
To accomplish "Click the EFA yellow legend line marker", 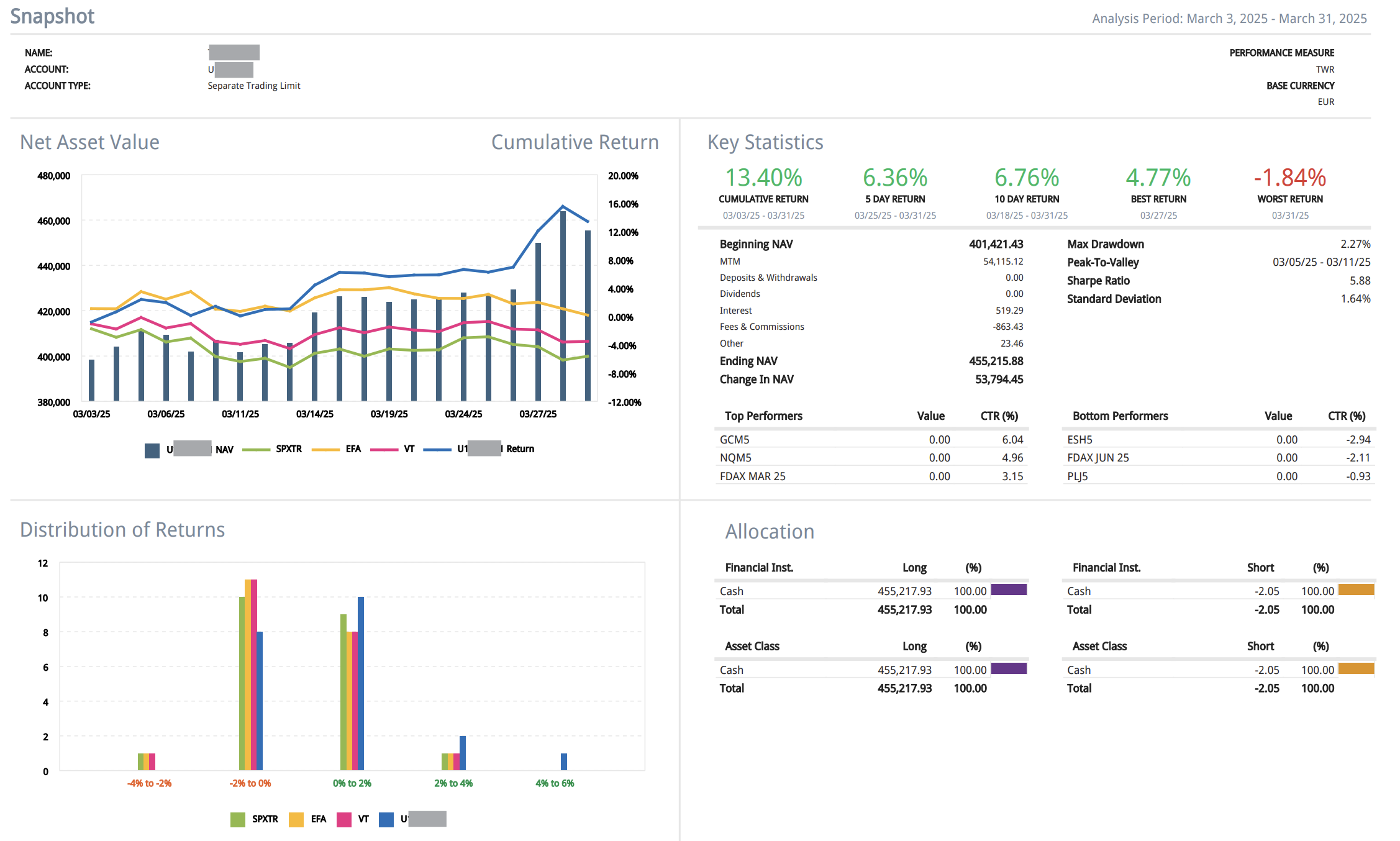I will click(325, 449).
